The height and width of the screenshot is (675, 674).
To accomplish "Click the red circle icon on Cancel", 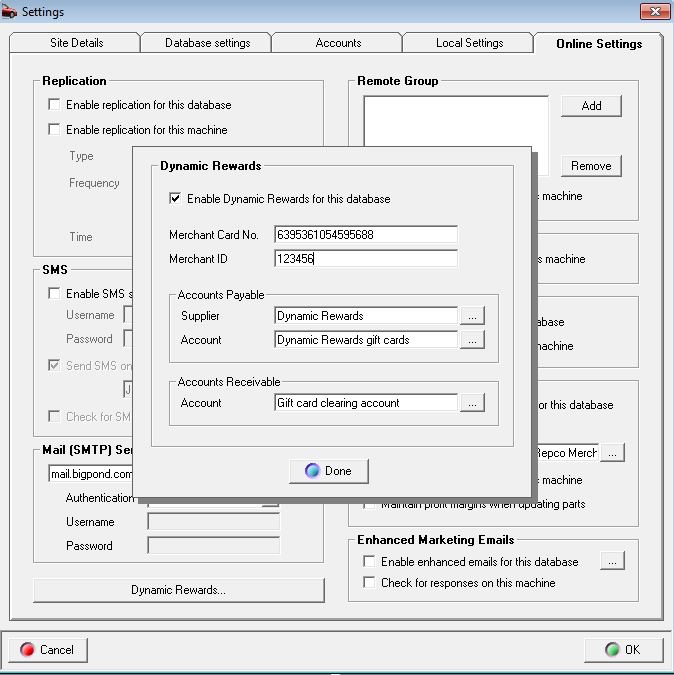I will pyautogui.click(x=27, y=650).
